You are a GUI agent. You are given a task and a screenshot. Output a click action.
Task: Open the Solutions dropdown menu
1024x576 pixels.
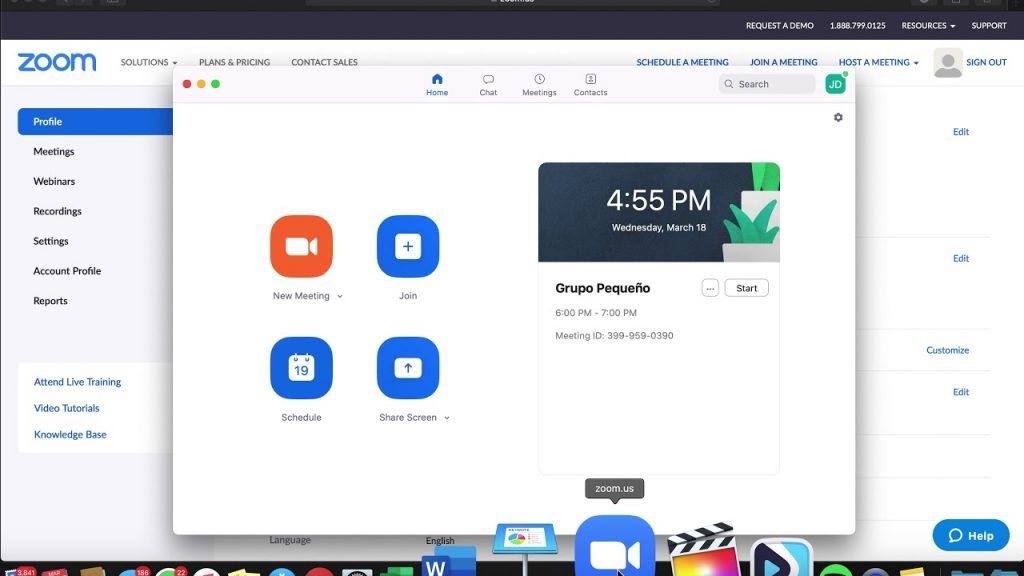tap(149, 62)
